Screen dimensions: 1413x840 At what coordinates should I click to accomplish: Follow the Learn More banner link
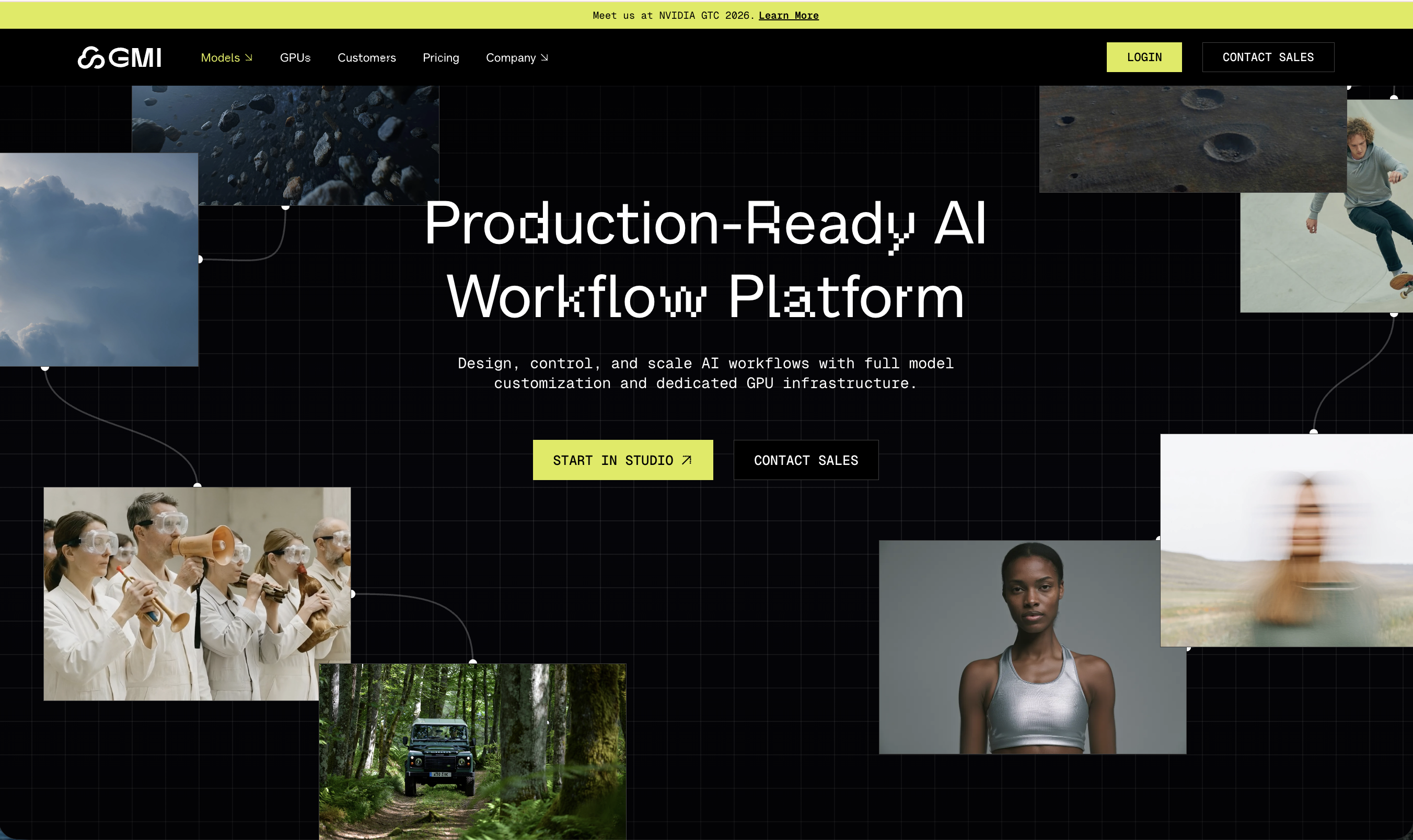(788, 15)
